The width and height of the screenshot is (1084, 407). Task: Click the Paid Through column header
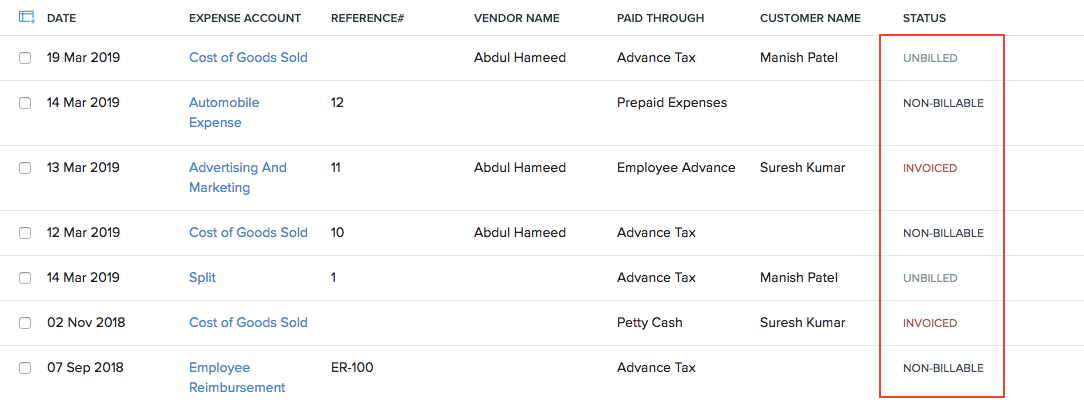(660, 18)
